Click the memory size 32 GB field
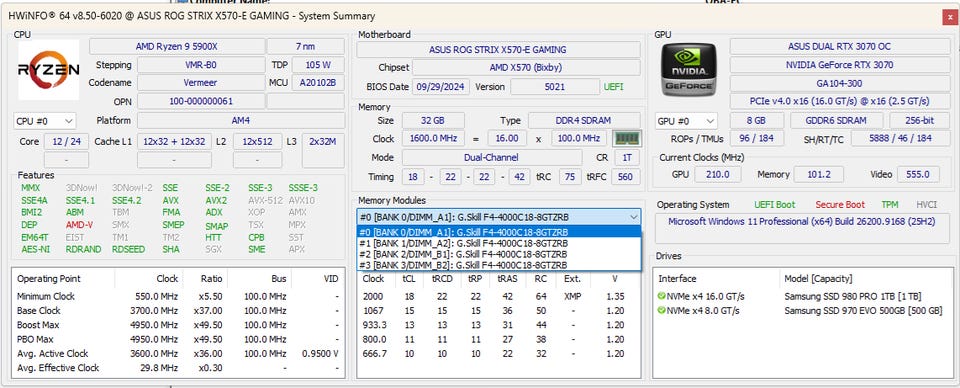 (x=433, y=121)
